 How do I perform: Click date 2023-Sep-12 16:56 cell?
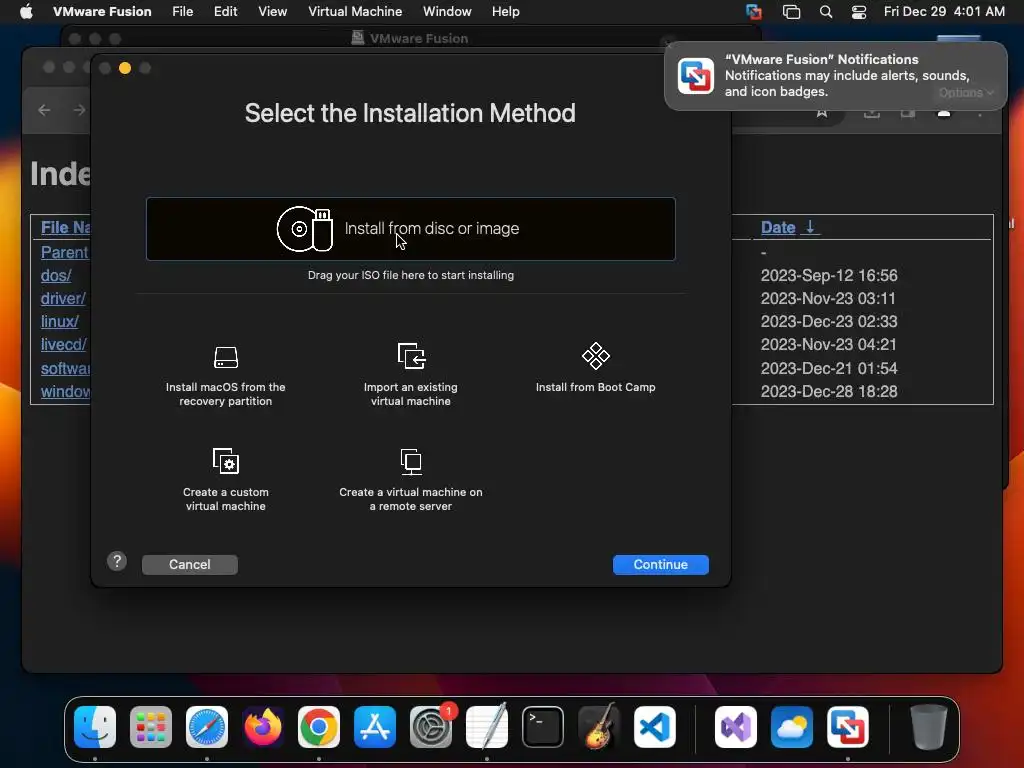(x=829, y=276)
